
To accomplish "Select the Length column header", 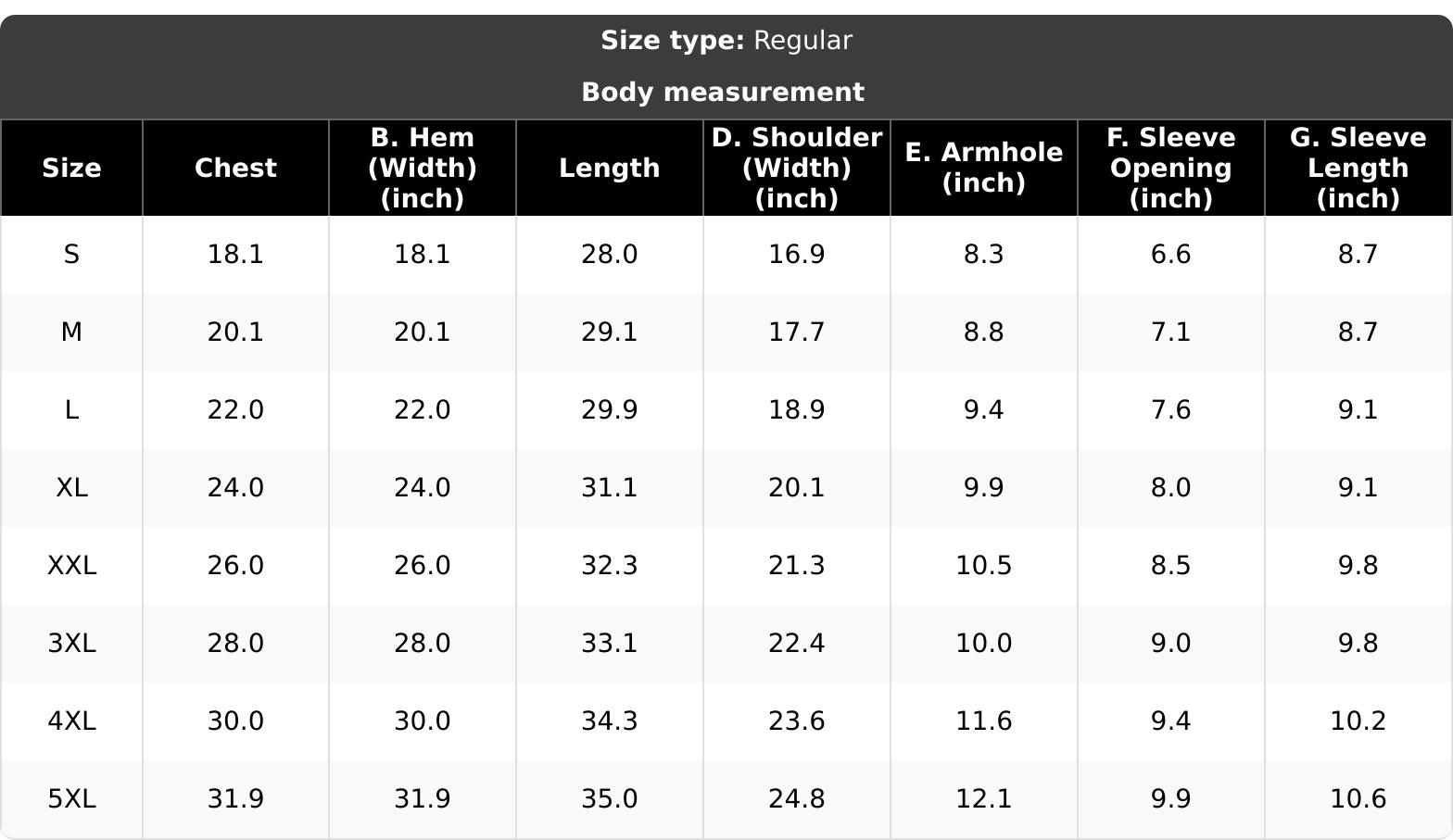I will 610,168.
